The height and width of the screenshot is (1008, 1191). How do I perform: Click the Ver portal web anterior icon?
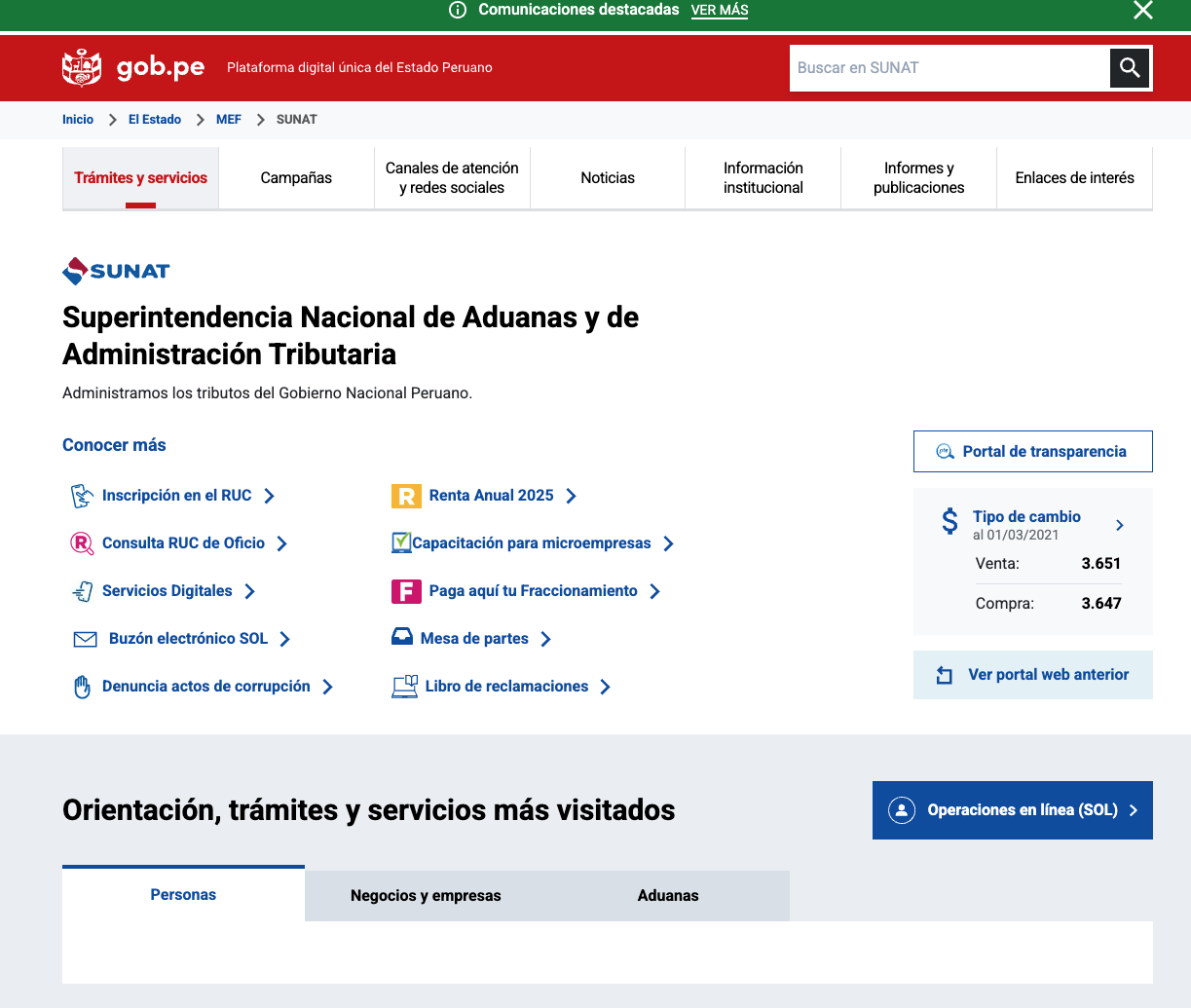pyautogui.click(x=944, y=675)
